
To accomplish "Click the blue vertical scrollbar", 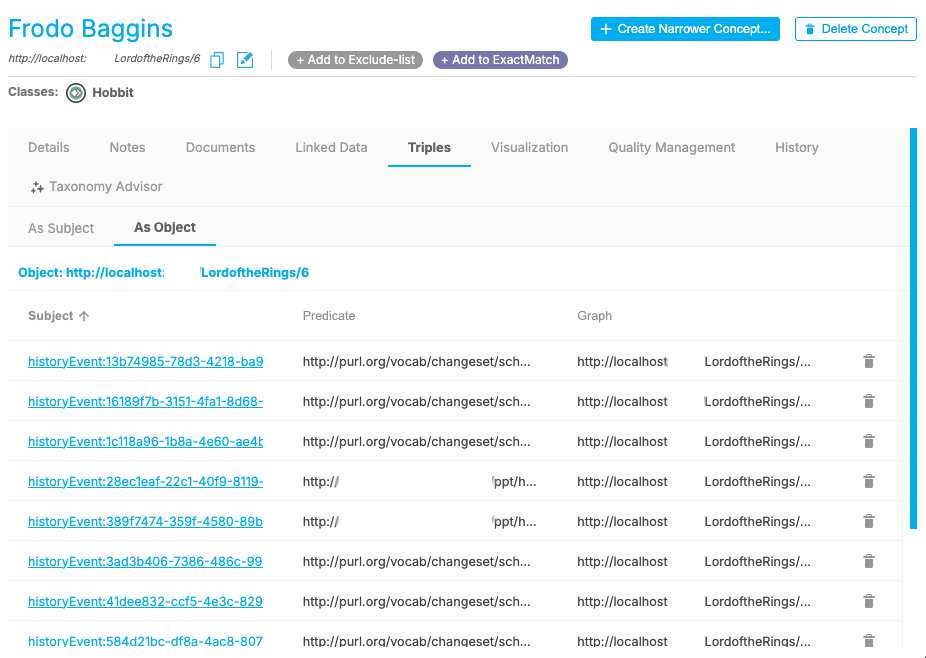I will pos(913,328).
